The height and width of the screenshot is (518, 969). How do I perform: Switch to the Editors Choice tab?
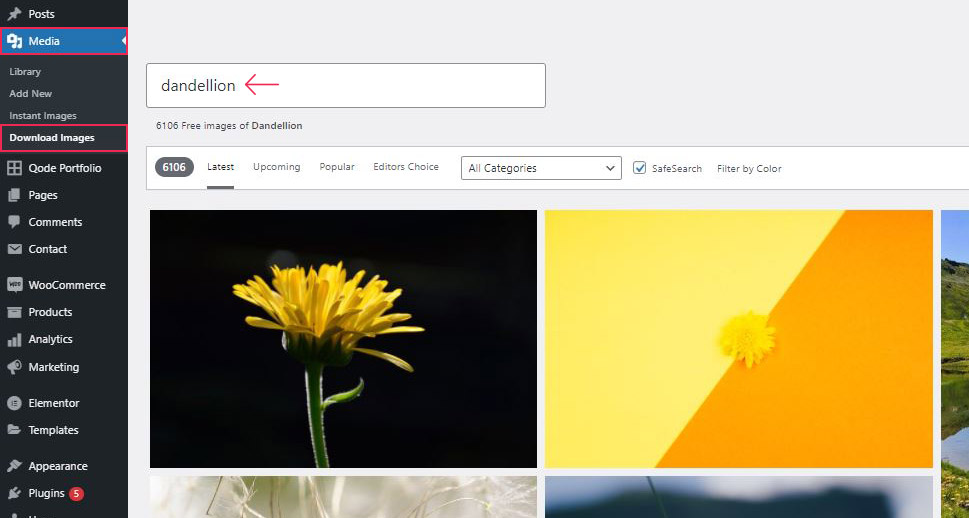click(406, 167)
